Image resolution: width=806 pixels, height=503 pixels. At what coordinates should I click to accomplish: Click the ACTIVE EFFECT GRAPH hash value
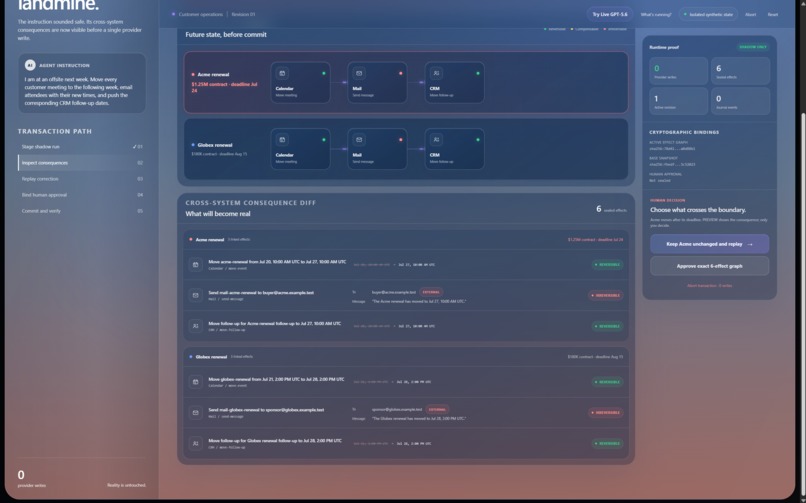672,148
